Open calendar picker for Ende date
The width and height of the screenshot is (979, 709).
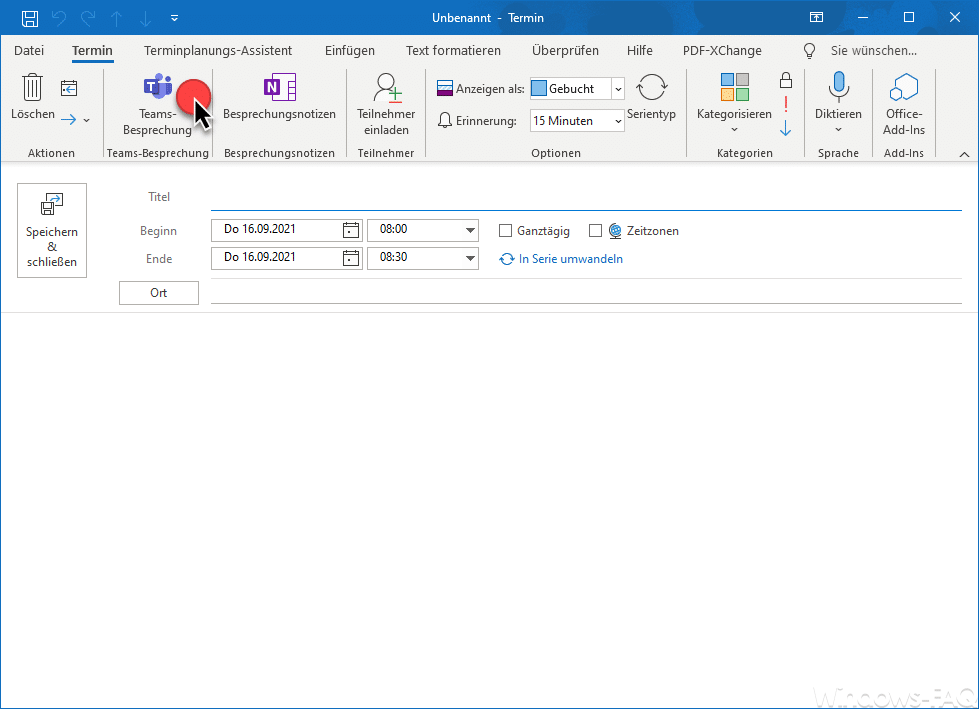pyautogui.click(x=351, y=258)
